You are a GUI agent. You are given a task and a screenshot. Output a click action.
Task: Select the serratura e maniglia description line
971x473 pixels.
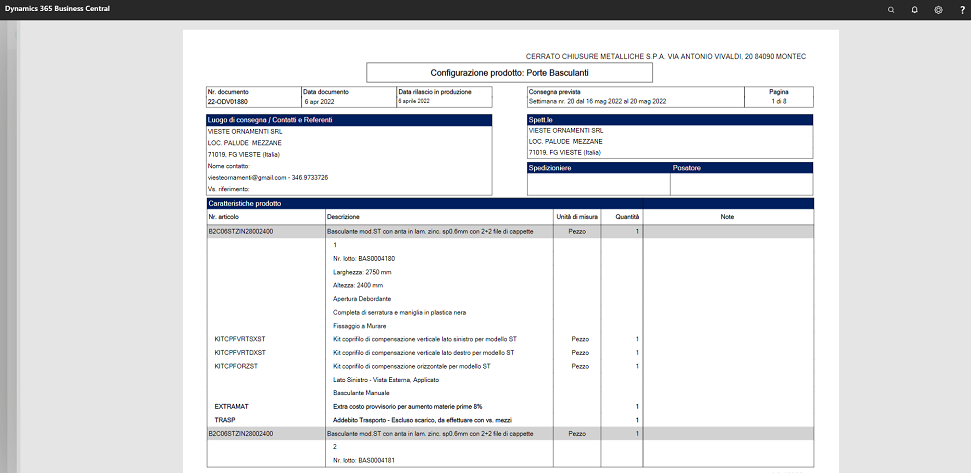click(x=399, y=312)
